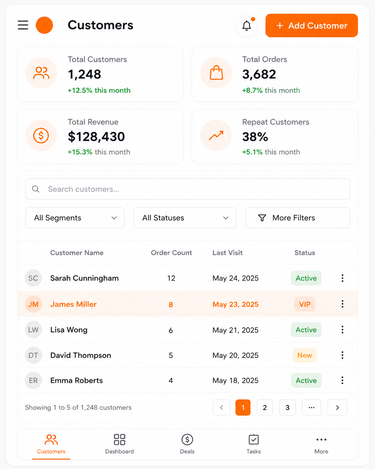Viewport: 375px width, 469px height.
Task: Sort by Order Count column header
Action: 171,253
